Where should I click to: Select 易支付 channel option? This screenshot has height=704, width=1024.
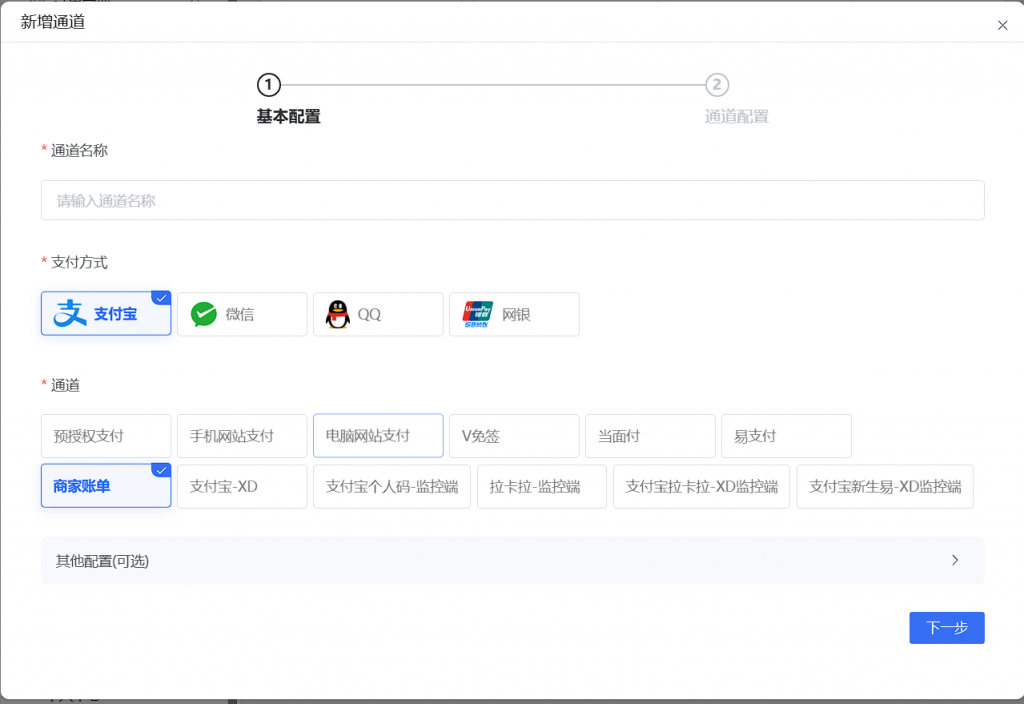(x=786, y=436)
